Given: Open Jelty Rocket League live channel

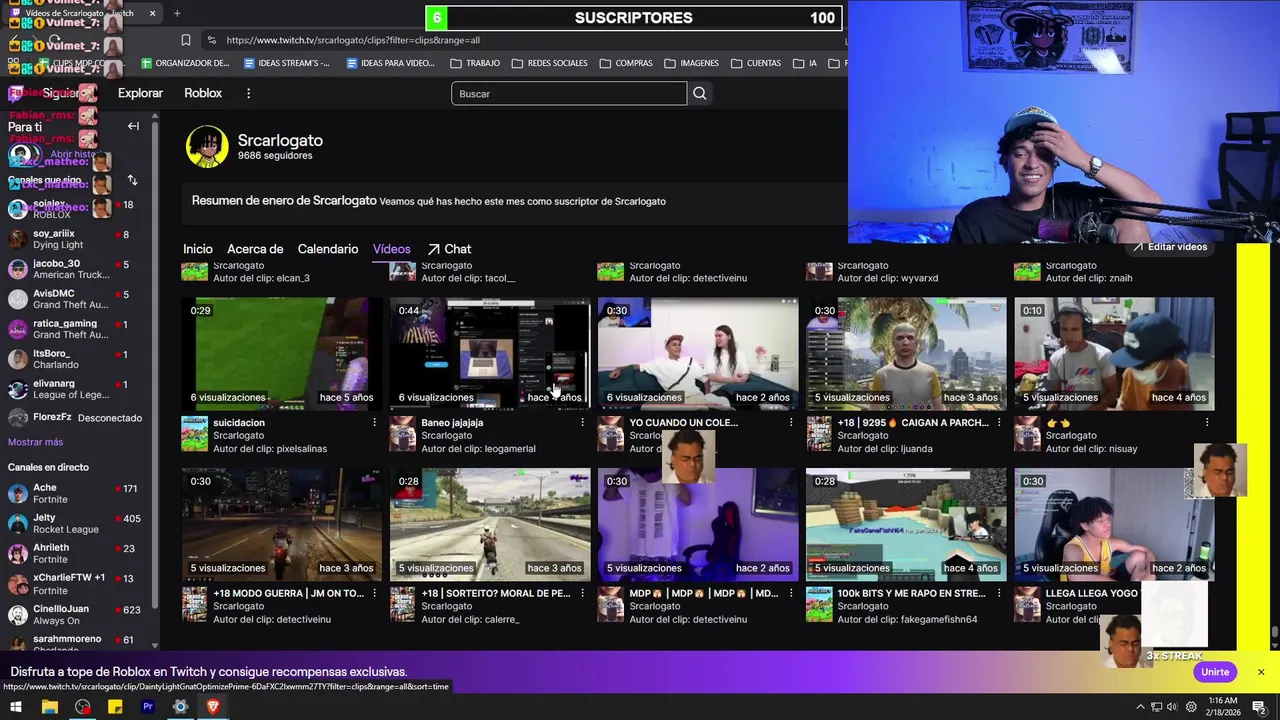Looking at the screenshot, I should pos(76,524).
